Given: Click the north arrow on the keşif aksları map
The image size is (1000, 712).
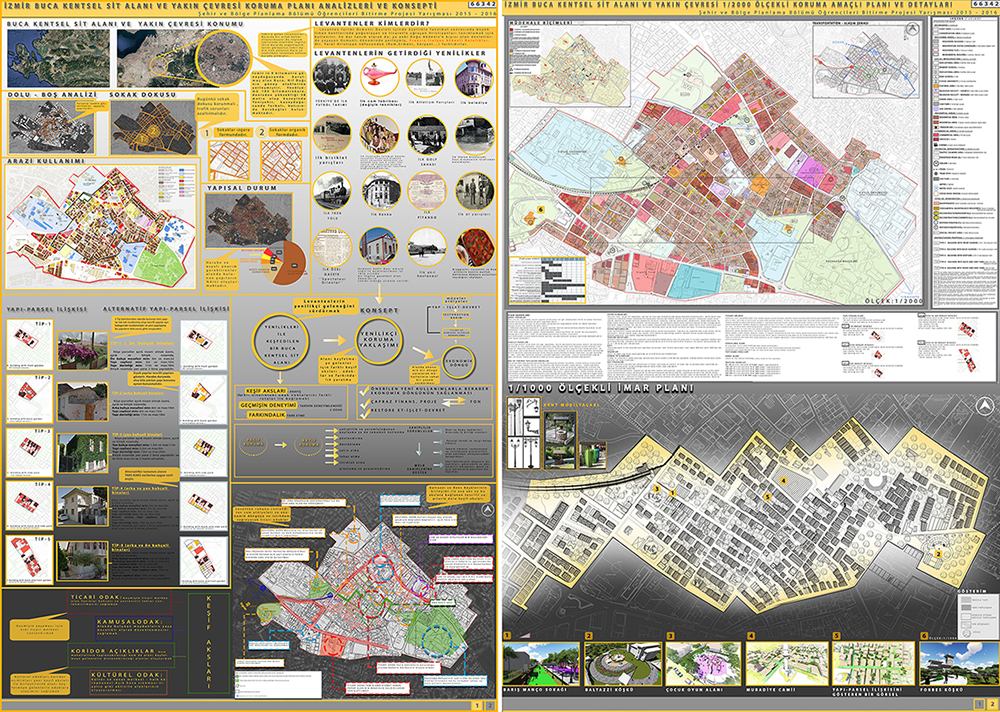Looking at the screenshot, I should [486, 509].
